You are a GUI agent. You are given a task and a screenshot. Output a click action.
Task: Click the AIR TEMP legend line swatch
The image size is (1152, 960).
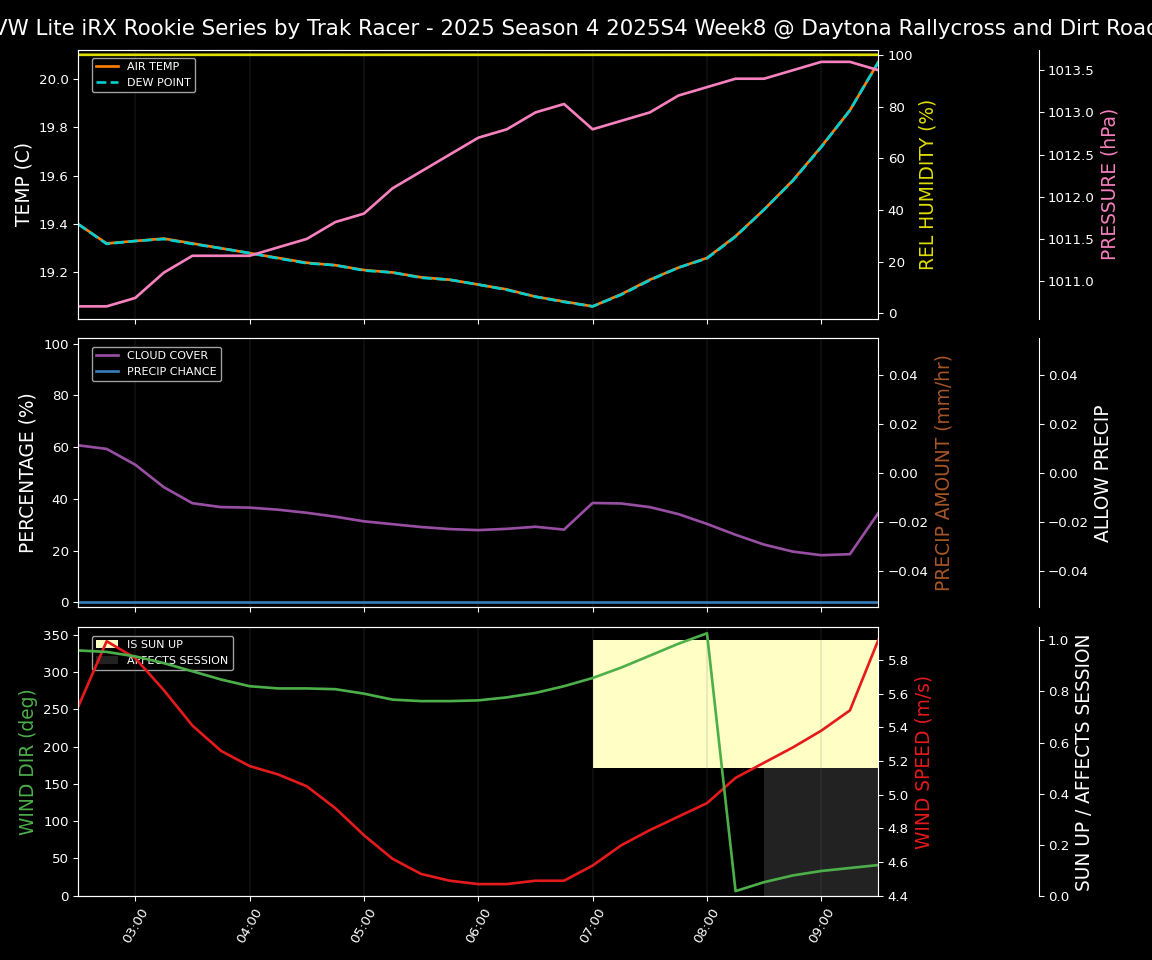[x=108, y=67]
